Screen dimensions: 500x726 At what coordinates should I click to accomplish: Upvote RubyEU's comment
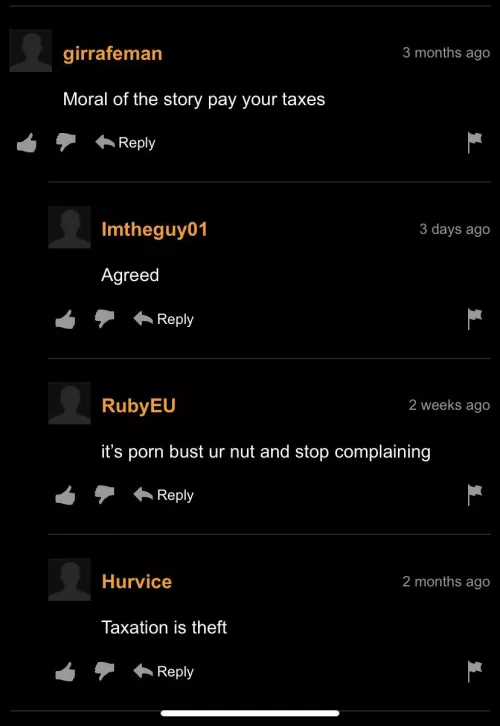[65, 495]
